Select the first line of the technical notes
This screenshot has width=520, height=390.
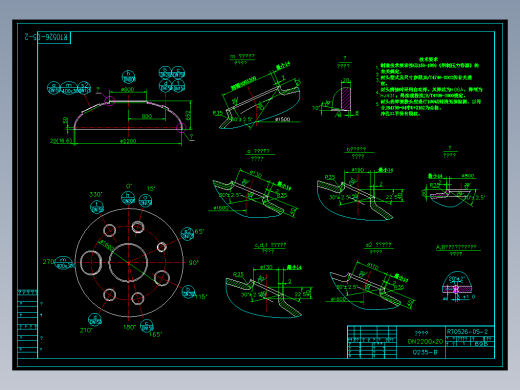[430, 65]
